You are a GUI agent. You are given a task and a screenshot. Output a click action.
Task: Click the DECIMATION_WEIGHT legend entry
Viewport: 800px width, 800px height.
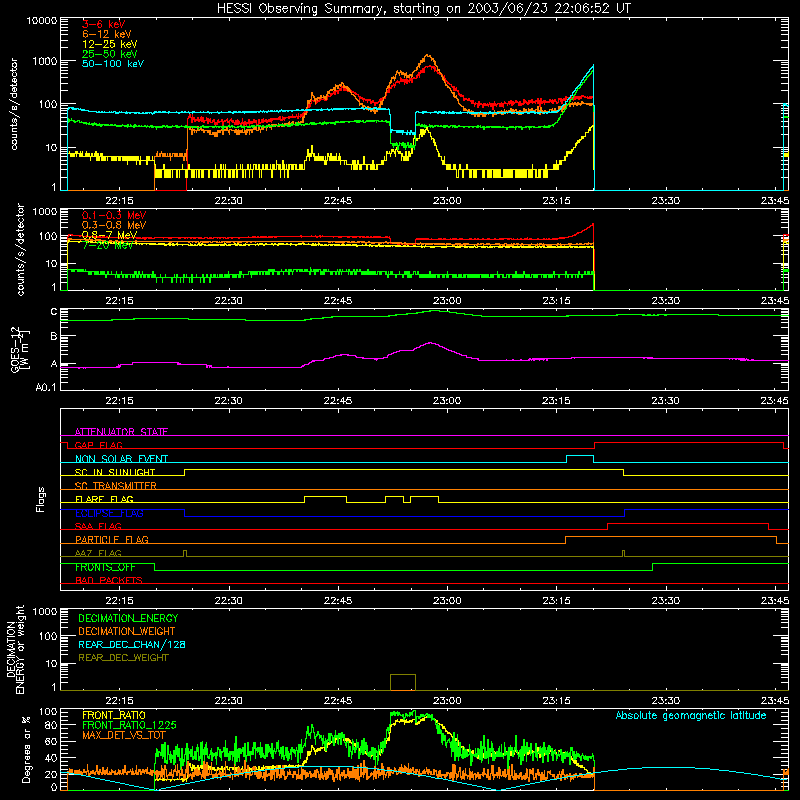click(127, 631)
